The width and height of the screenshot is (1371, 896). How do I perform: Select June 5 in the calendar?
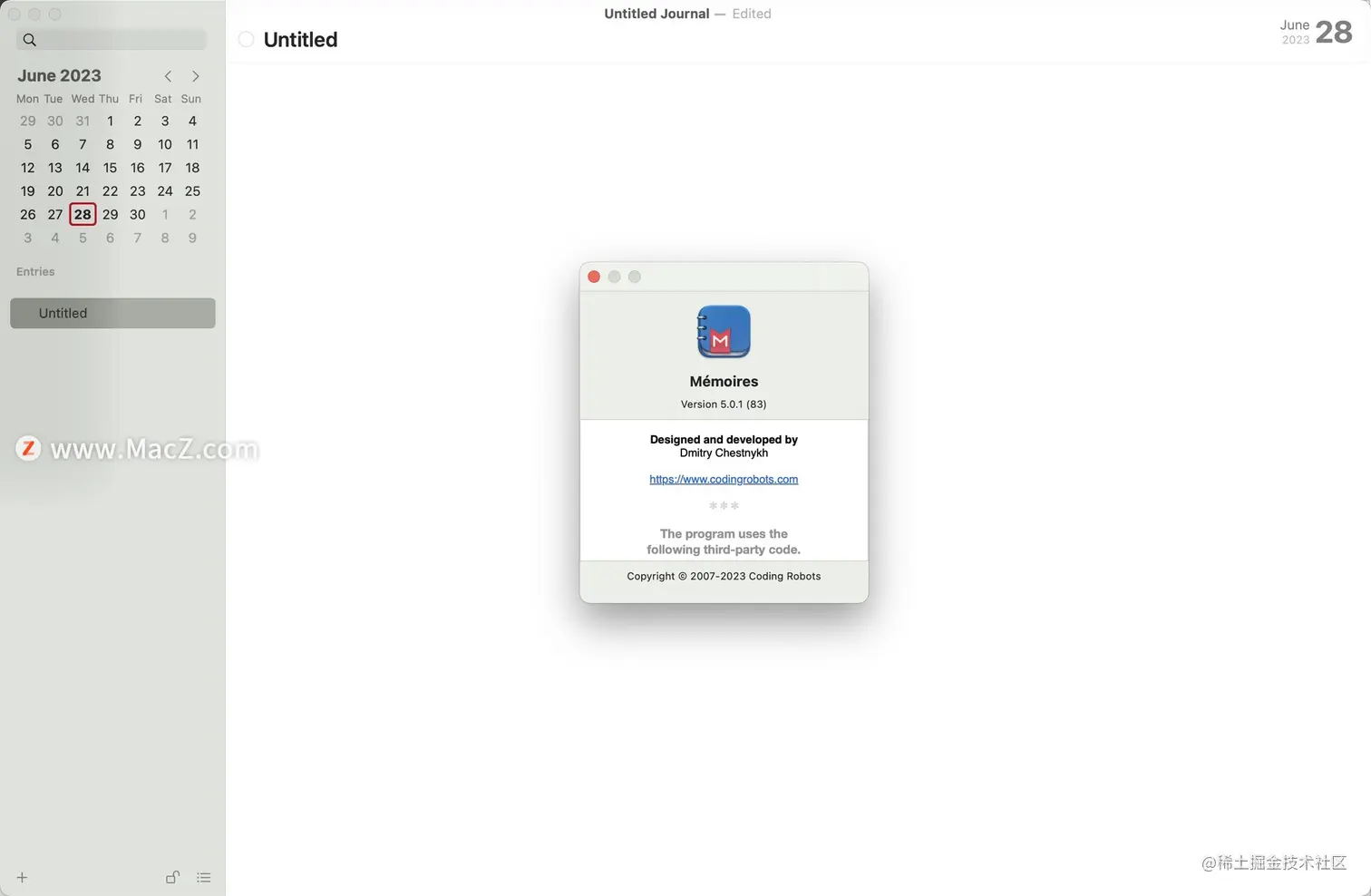pyautogui.click(x=28, y=144)
